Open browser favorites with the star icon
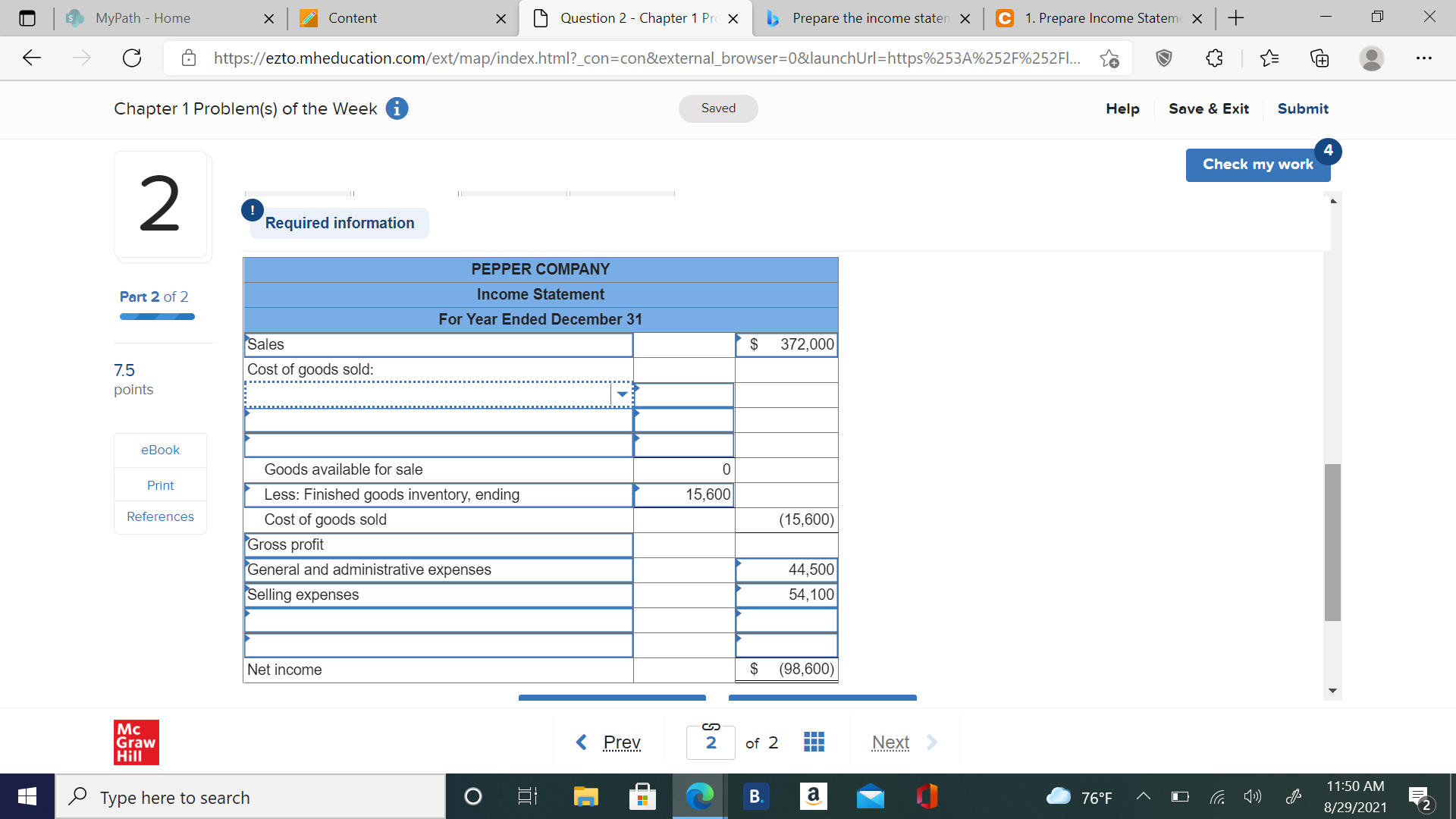 point(1270,58)
